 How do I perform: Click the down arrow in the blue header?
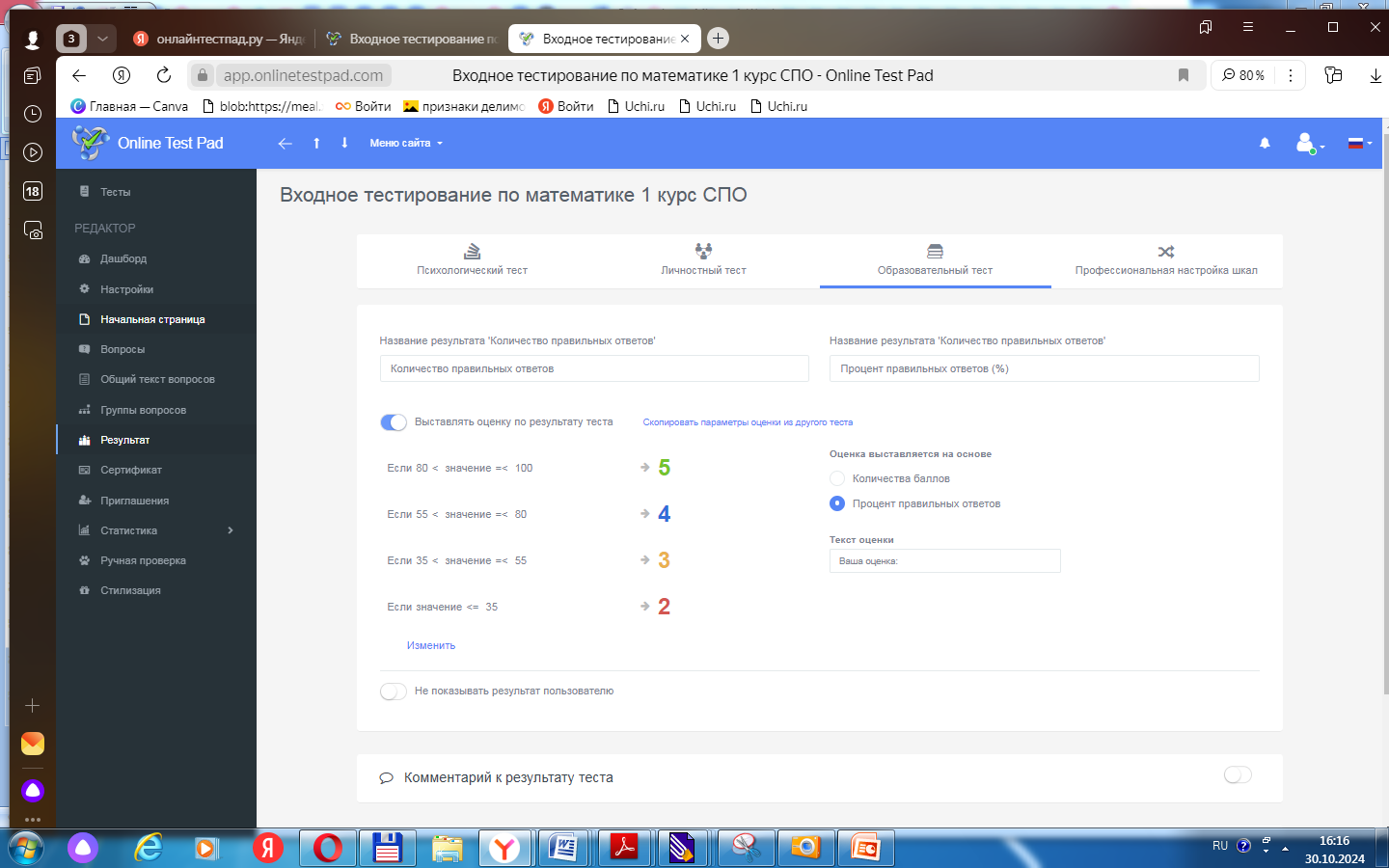click(x=344, y=144)
